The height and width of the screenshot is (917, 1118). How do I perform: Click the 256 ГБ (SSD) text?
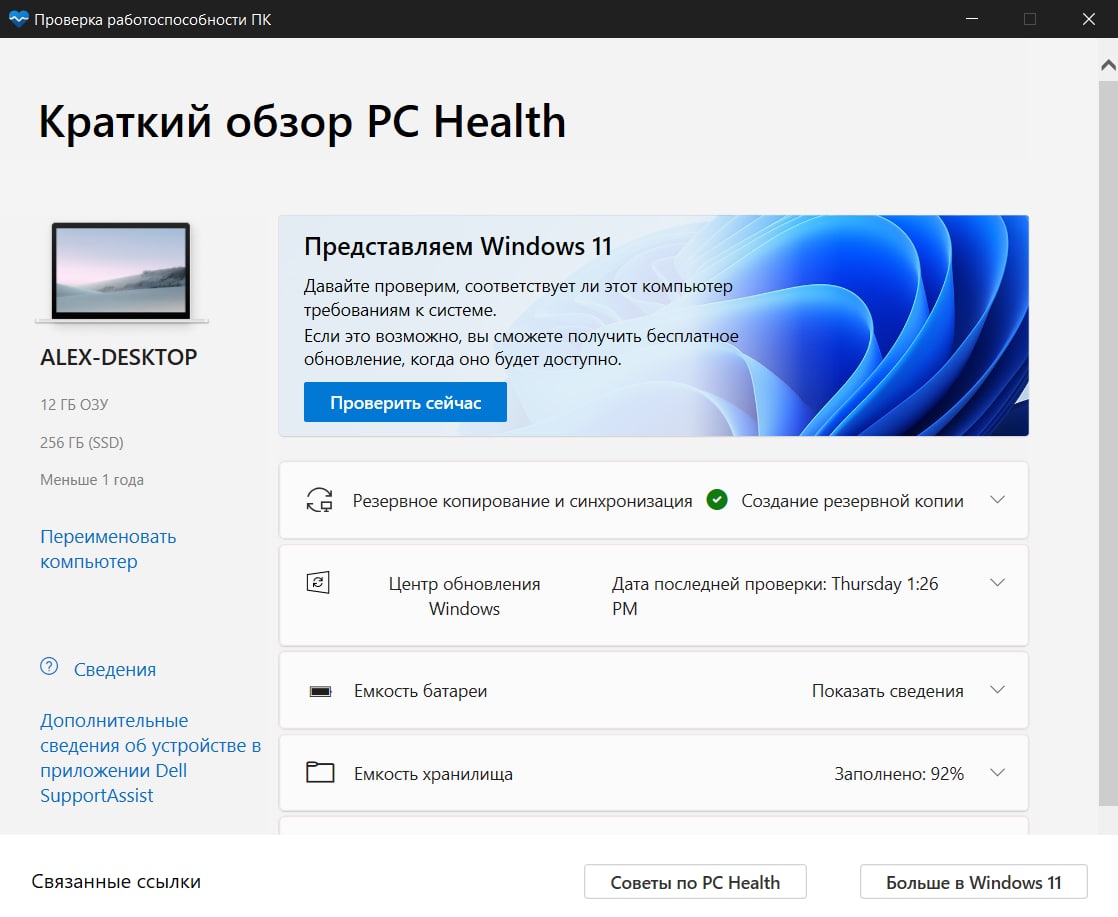click(82, 442)
